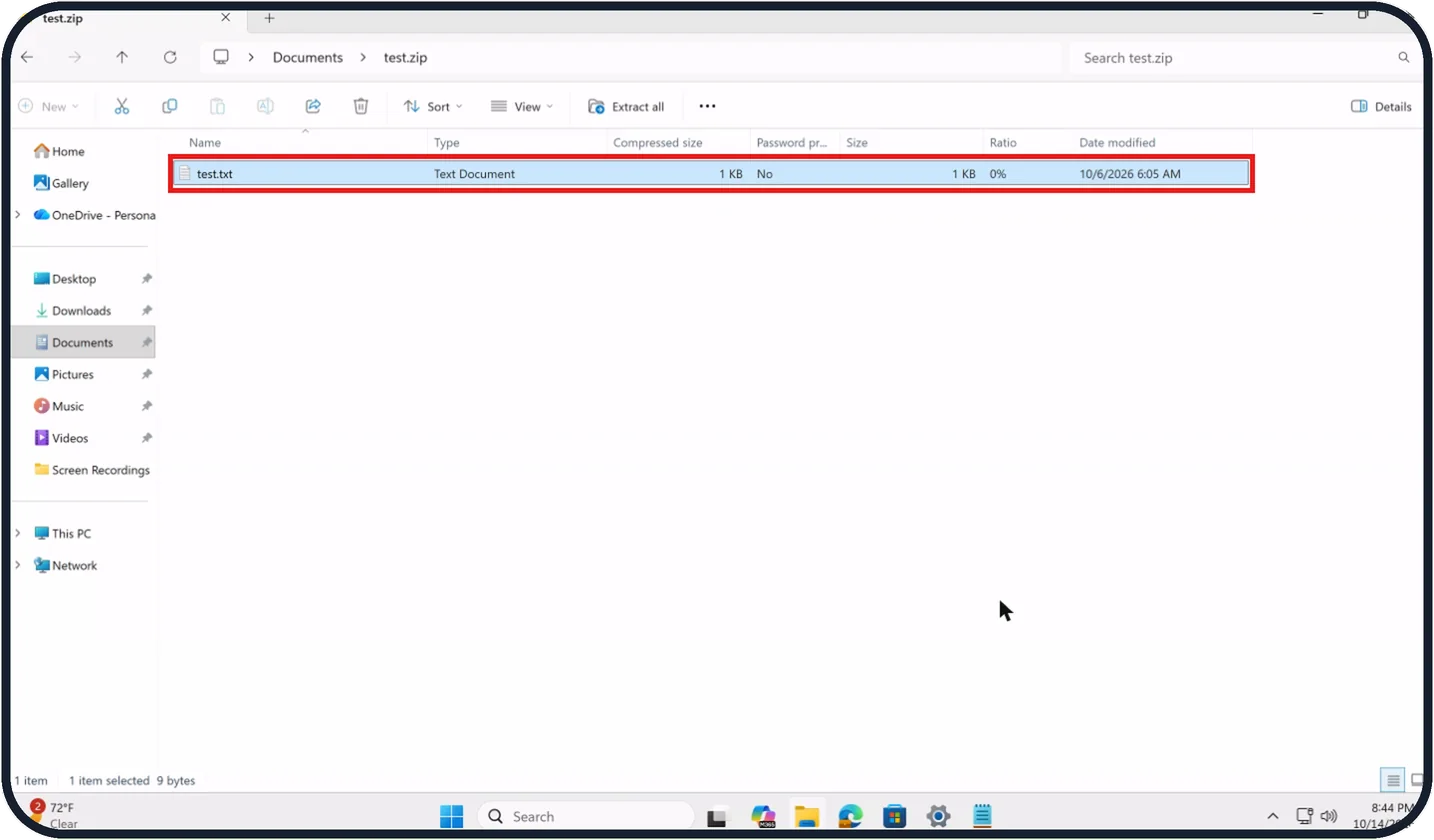Open Microsoft Edge from taskbar
The height and width of the screenshot is (840, 1434).
850,816
